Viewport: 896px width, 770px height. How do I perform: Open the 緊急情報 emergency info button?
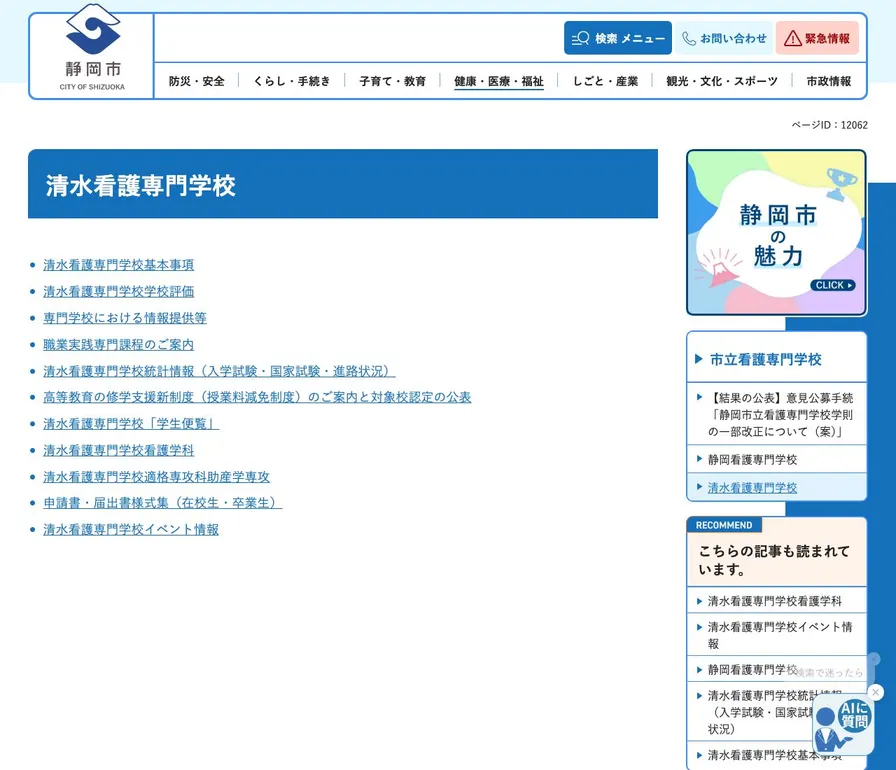(x=817, y=38)
